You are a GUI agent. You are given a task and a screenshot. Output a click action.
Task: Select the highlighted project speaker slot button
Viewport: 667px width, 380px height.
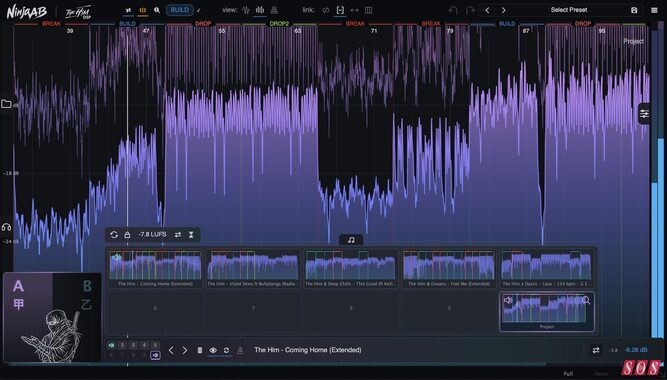[155, 355]
